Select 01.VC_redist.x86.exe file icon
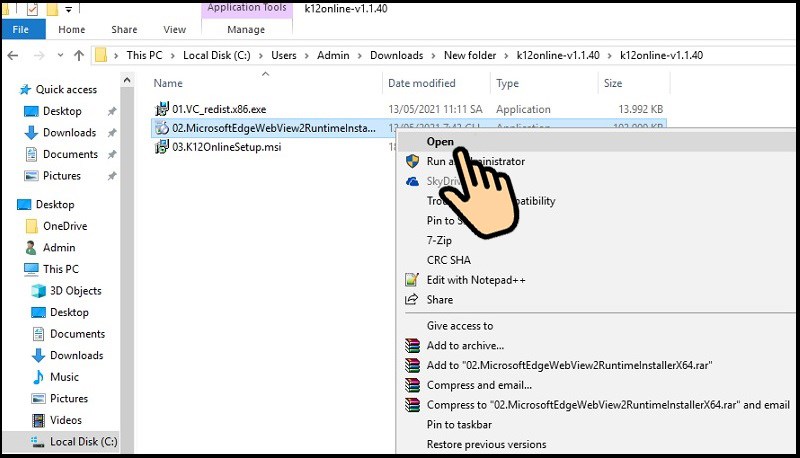Image resolution: width=800 pixels, height=458 pixels. 162,109
